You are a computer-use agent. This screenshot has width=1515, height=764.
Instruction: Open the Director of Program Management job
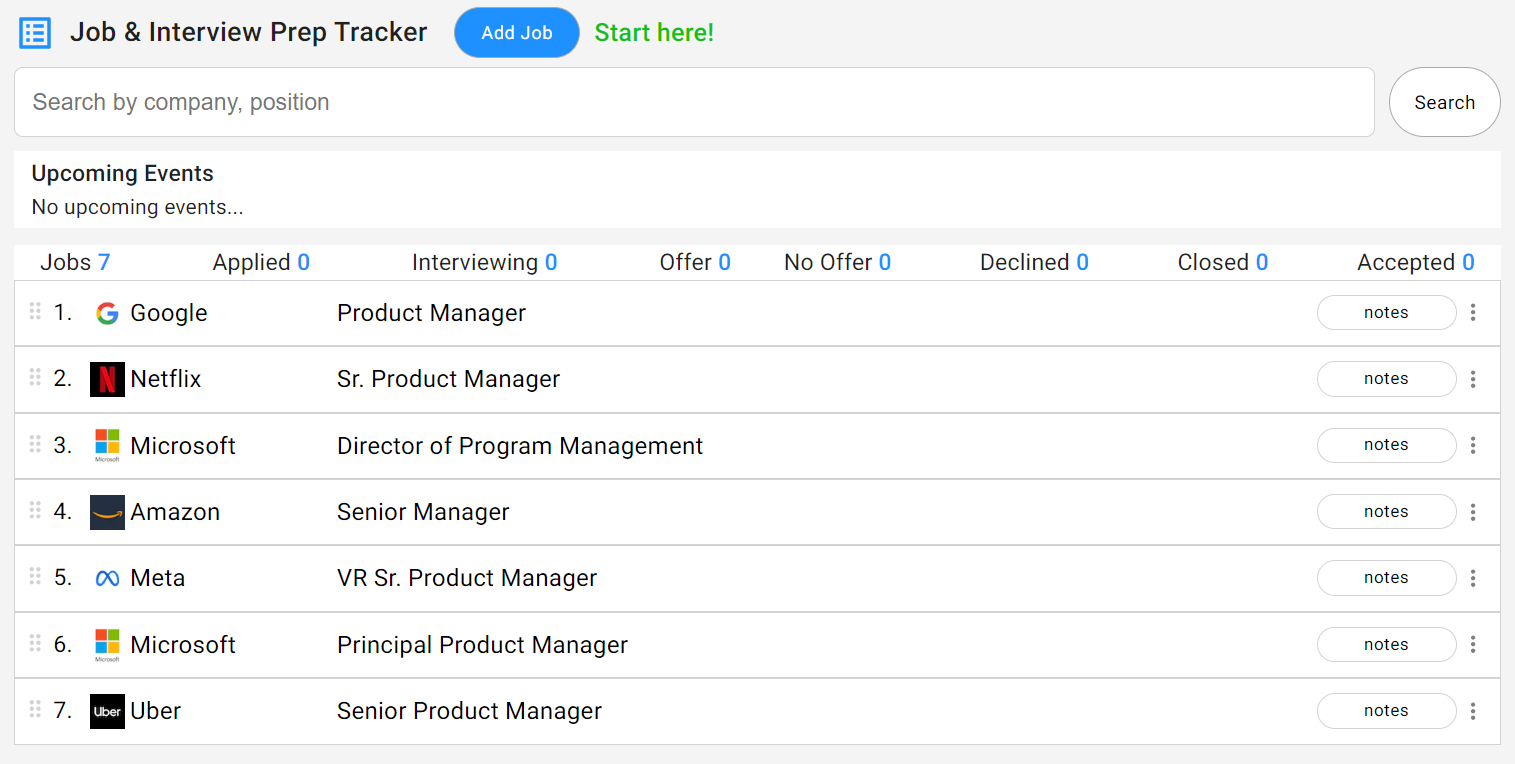click(x=520, y=446)
